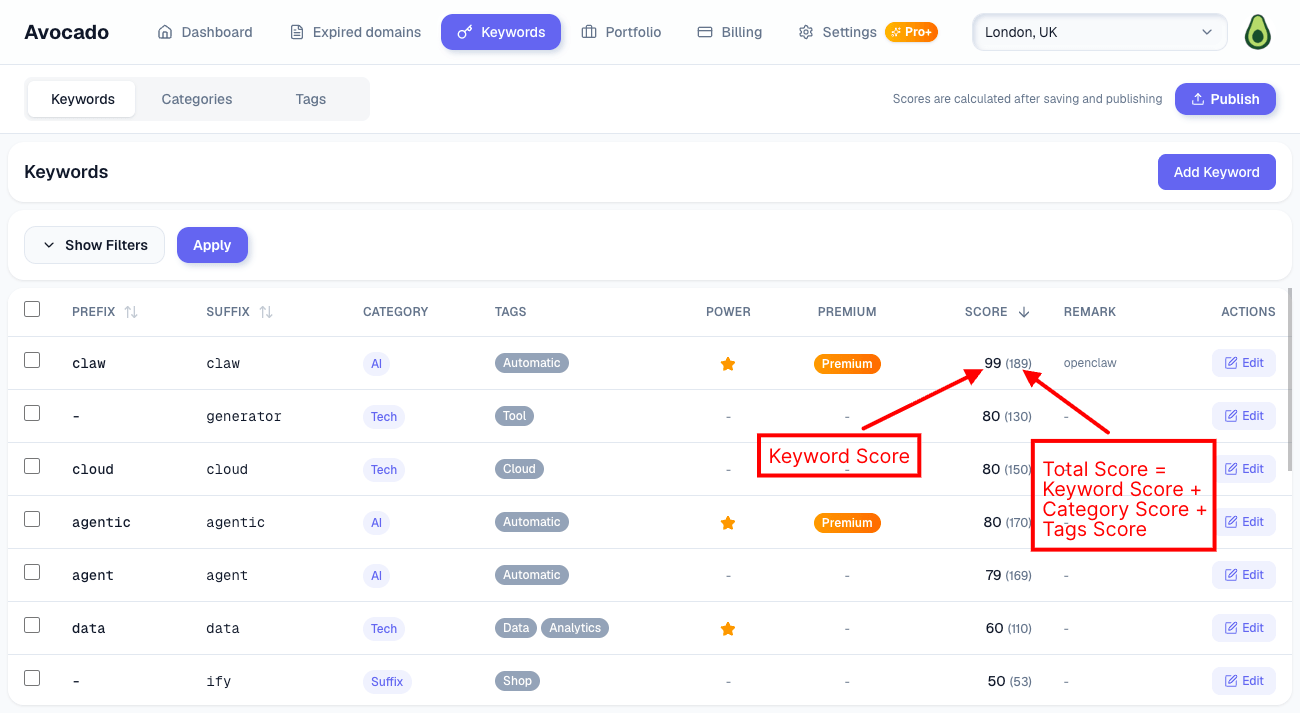Click the Publish button
This screenshot has height=713, width=1300.
(1226, 99)
